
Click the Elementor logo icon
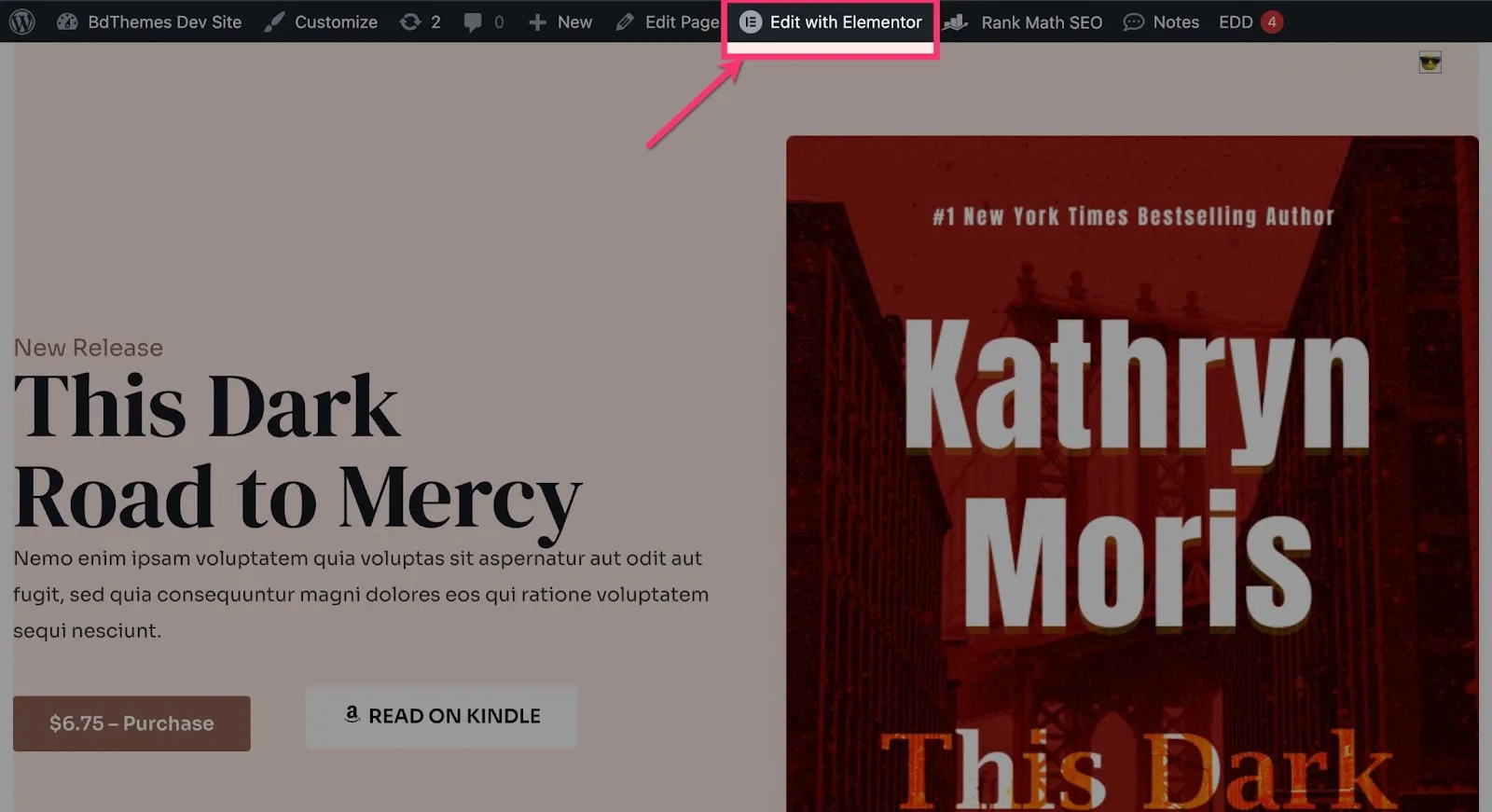[751, 21]
